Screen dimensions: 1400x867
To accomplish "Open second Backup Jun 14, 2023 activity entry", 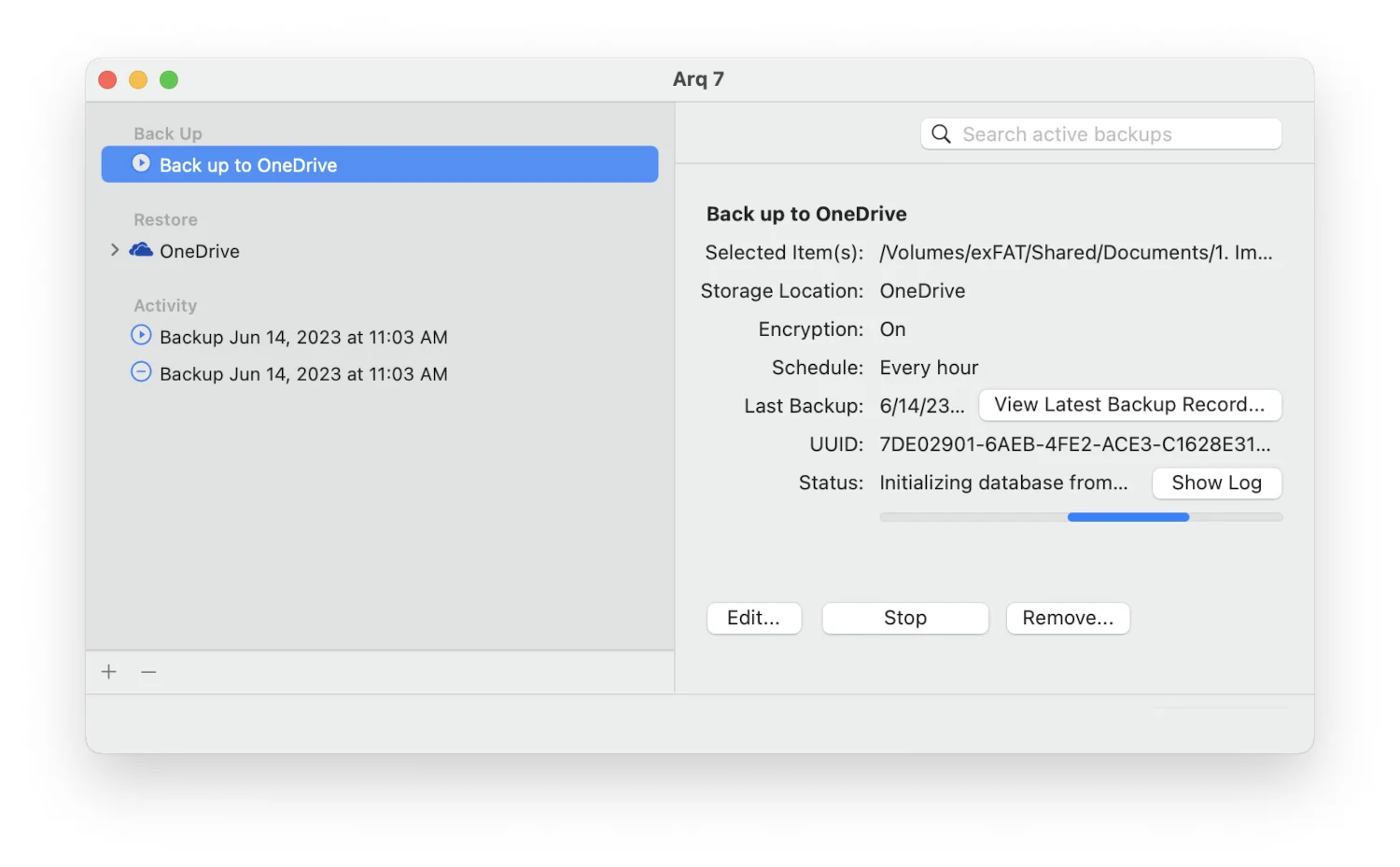I will (x=303, y=374).
